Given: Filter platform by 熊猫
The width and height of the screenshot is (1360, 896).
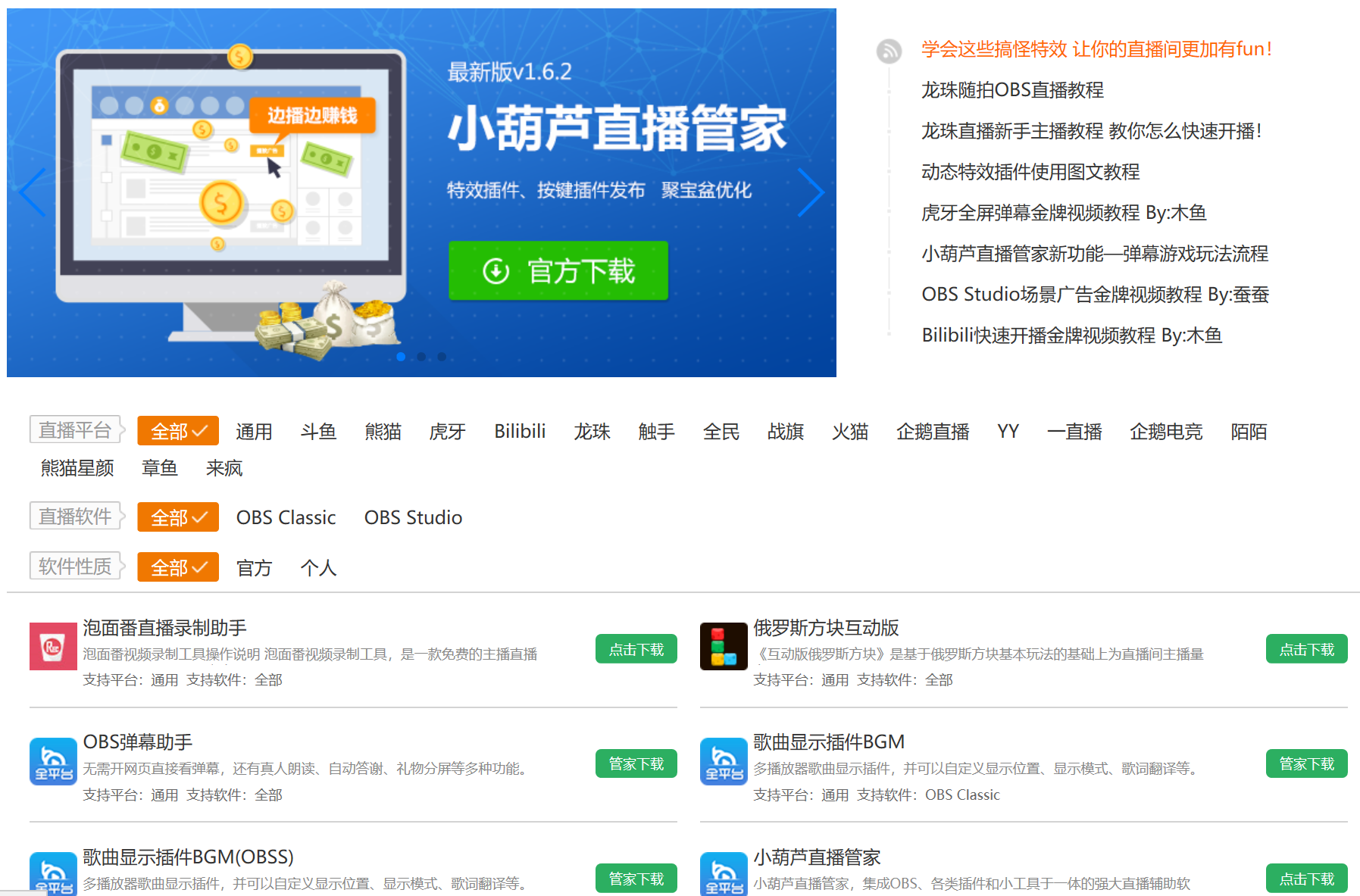Looking at the screenshot, I should [383, 432].
